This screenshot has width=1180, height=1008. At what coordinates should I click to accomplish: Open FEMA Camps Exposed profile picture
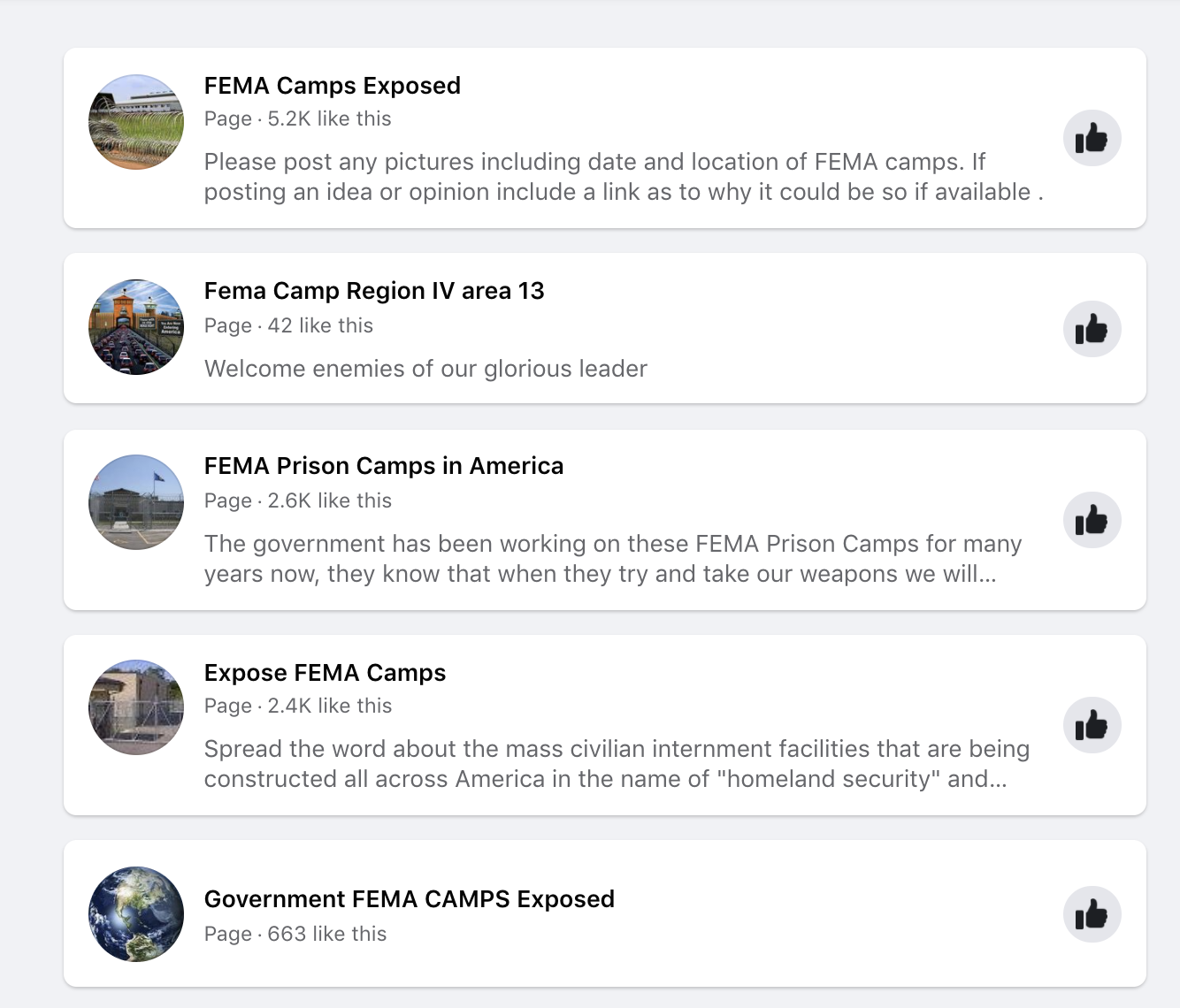point(136,122)
